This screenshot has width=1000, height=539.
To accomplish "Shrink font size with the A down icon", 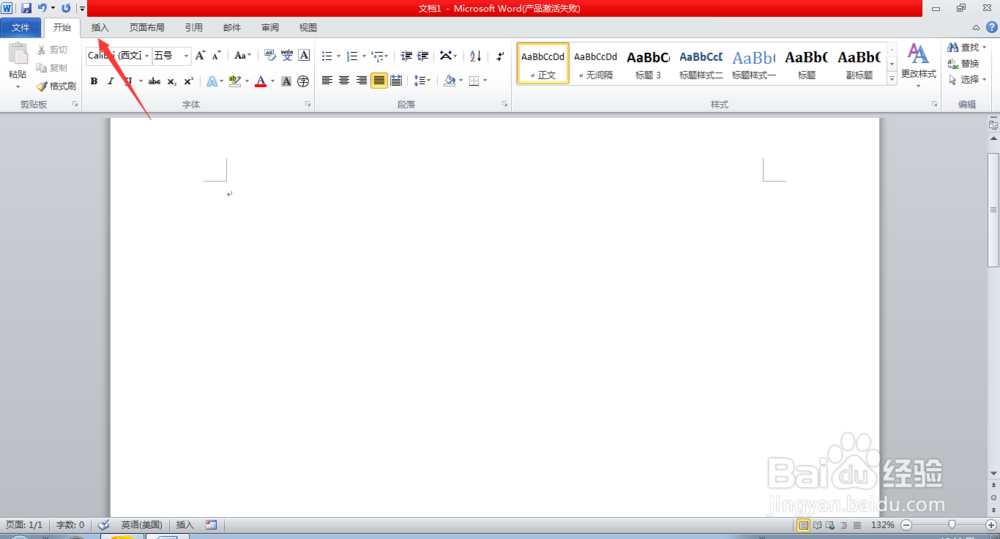I will coord(216,55).
